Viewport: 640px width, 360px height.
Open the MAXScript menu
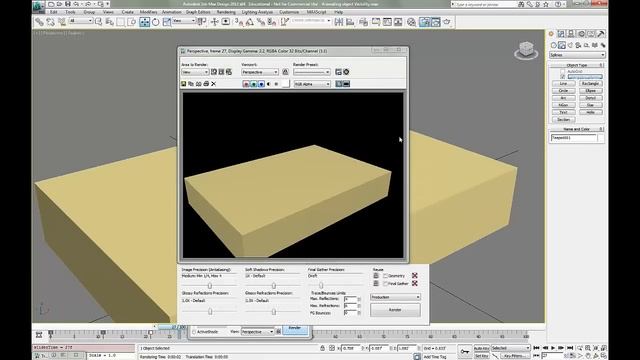pyautogui.click(x=316, y=12)
